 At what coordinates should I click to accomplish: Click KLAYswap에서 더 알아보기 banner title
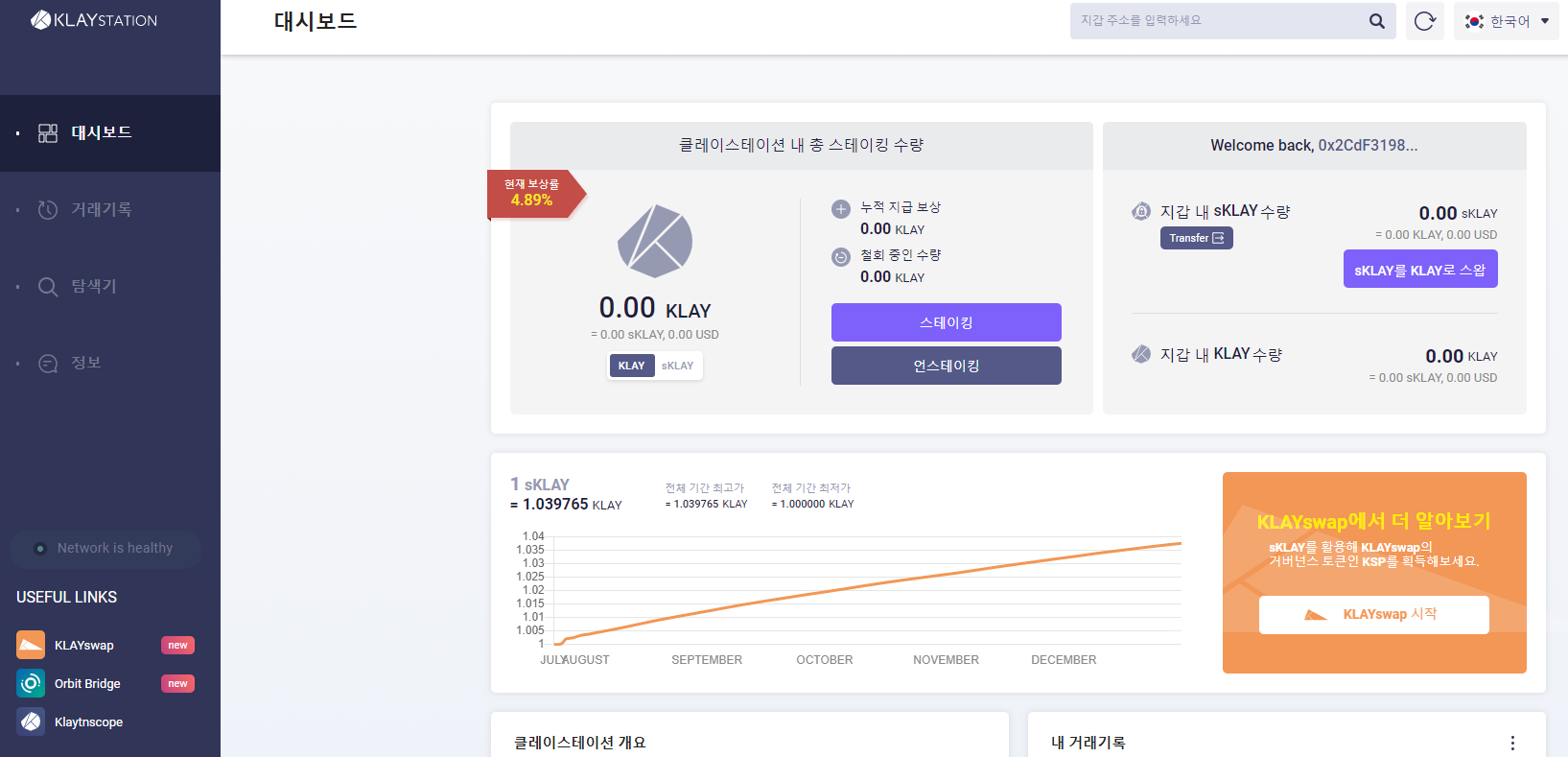tap(1374, 521)
